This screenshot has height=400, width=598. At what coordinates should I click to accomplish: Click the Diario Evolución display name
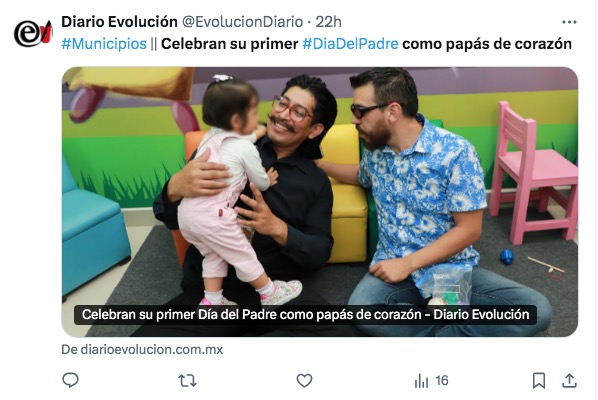tap(119, 22)
